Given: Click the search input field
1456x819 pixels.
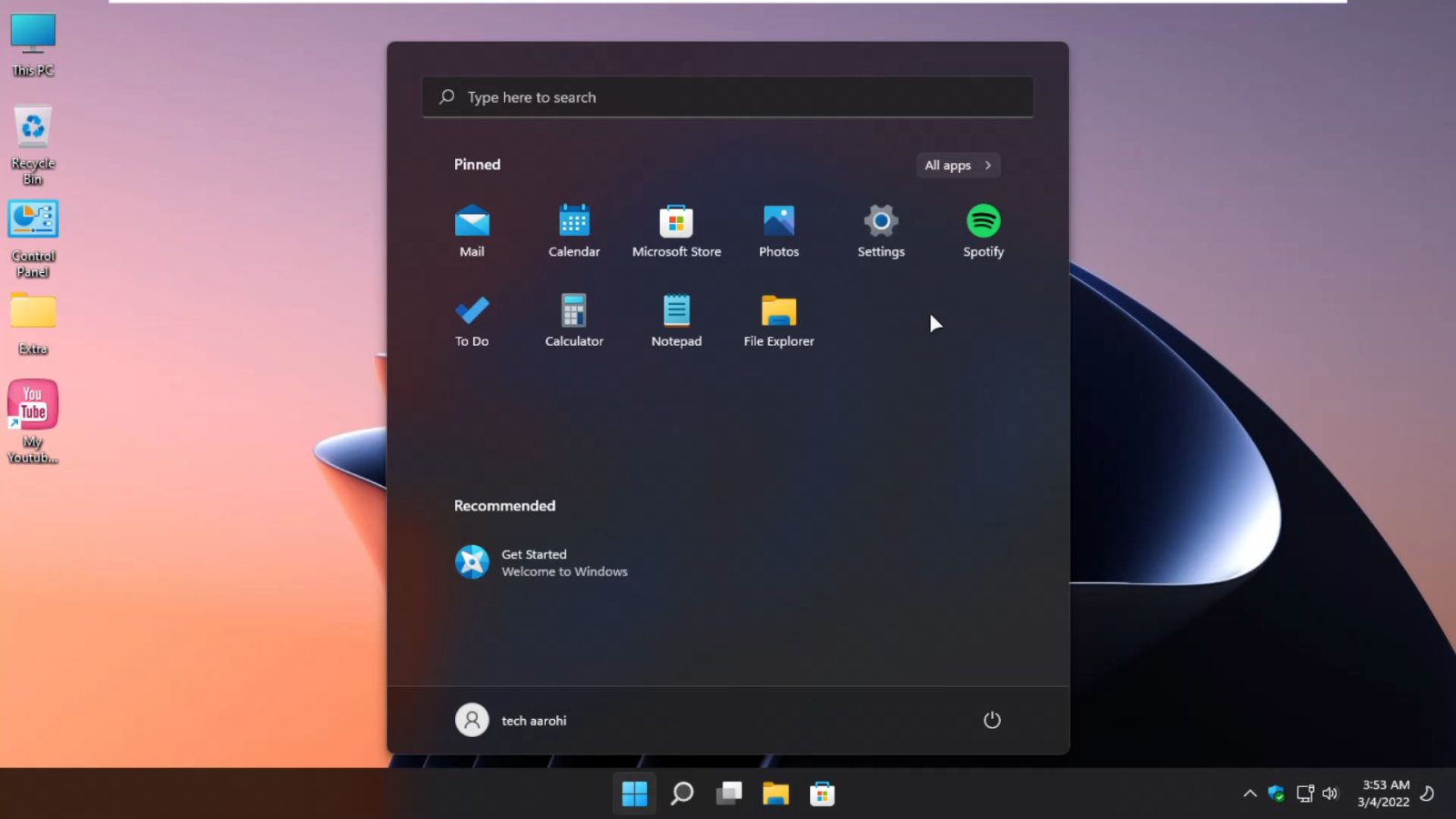Looking at the screenshot, I should point(727,96).
